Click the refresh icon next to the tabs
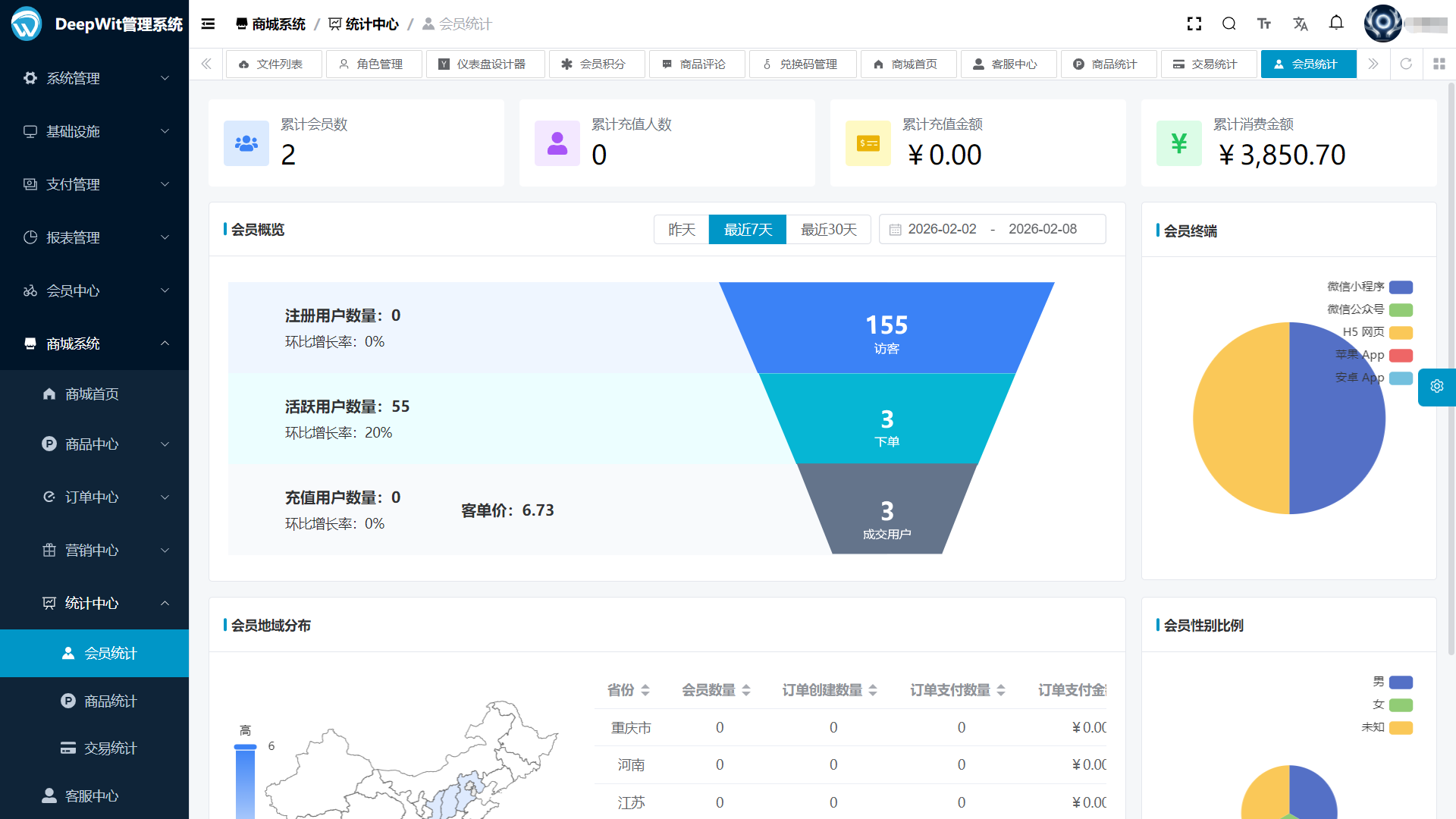Screen dimensions: 1456x819 point(1406,64)
